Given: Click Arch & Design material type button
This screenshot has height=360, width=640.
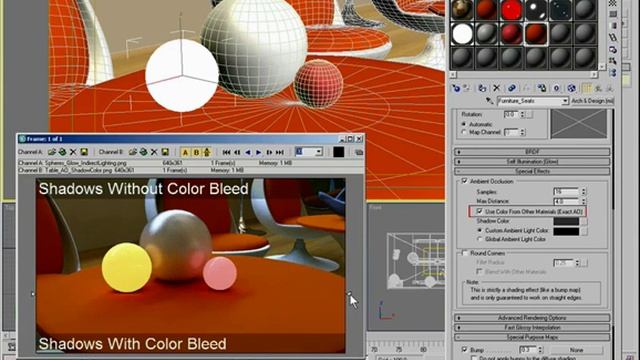Looking at the screenshot, I should click(x=592, y=101).
